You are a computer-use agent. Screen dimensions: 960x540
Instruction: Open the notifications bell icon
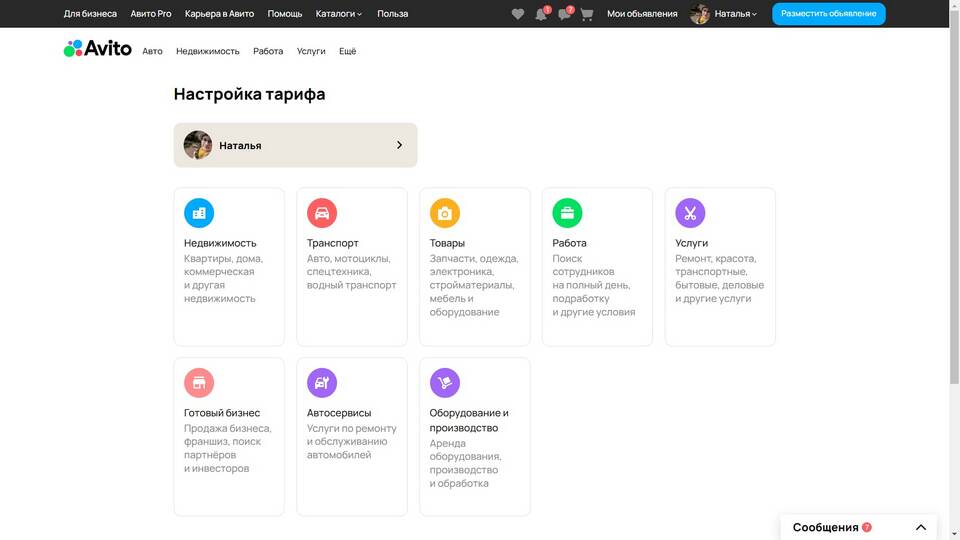click(541, 14)
